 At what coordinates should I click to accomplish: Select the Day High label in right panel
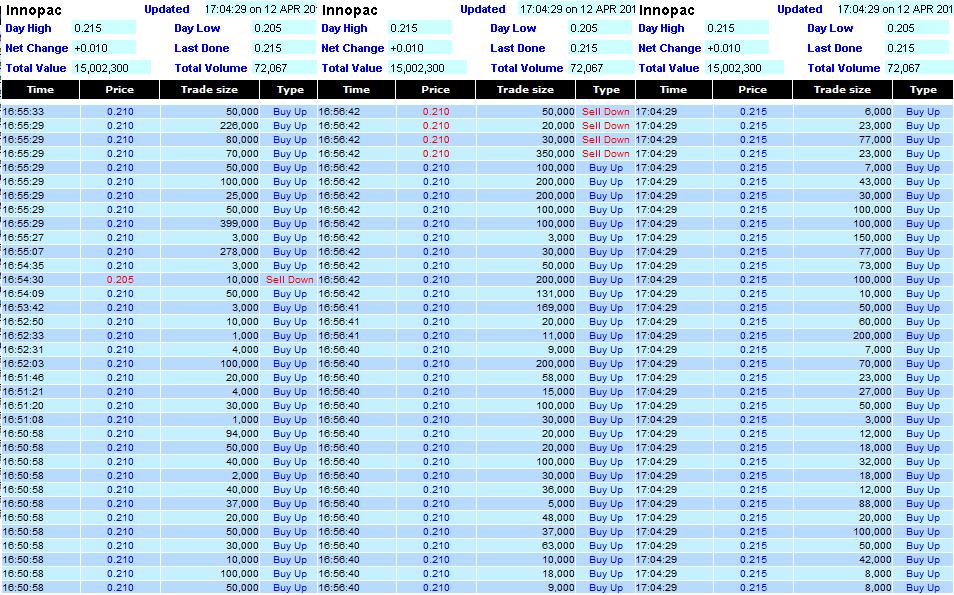661,28
